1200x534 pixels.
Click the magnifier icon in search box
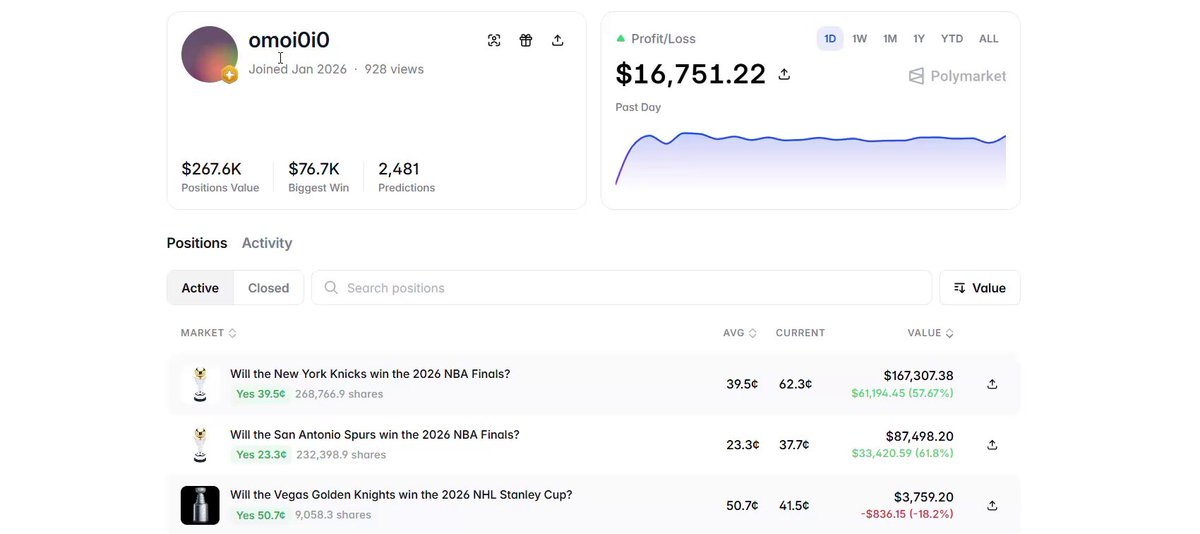tap(331, 288)
